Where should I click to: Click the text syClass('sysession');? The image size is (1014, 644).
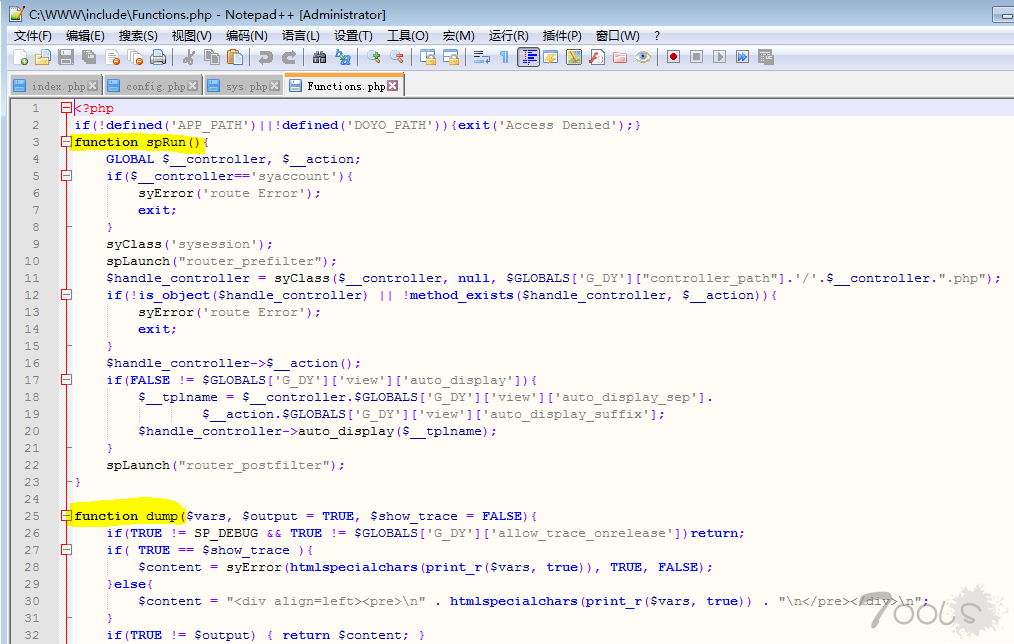[x=189, y=244]
